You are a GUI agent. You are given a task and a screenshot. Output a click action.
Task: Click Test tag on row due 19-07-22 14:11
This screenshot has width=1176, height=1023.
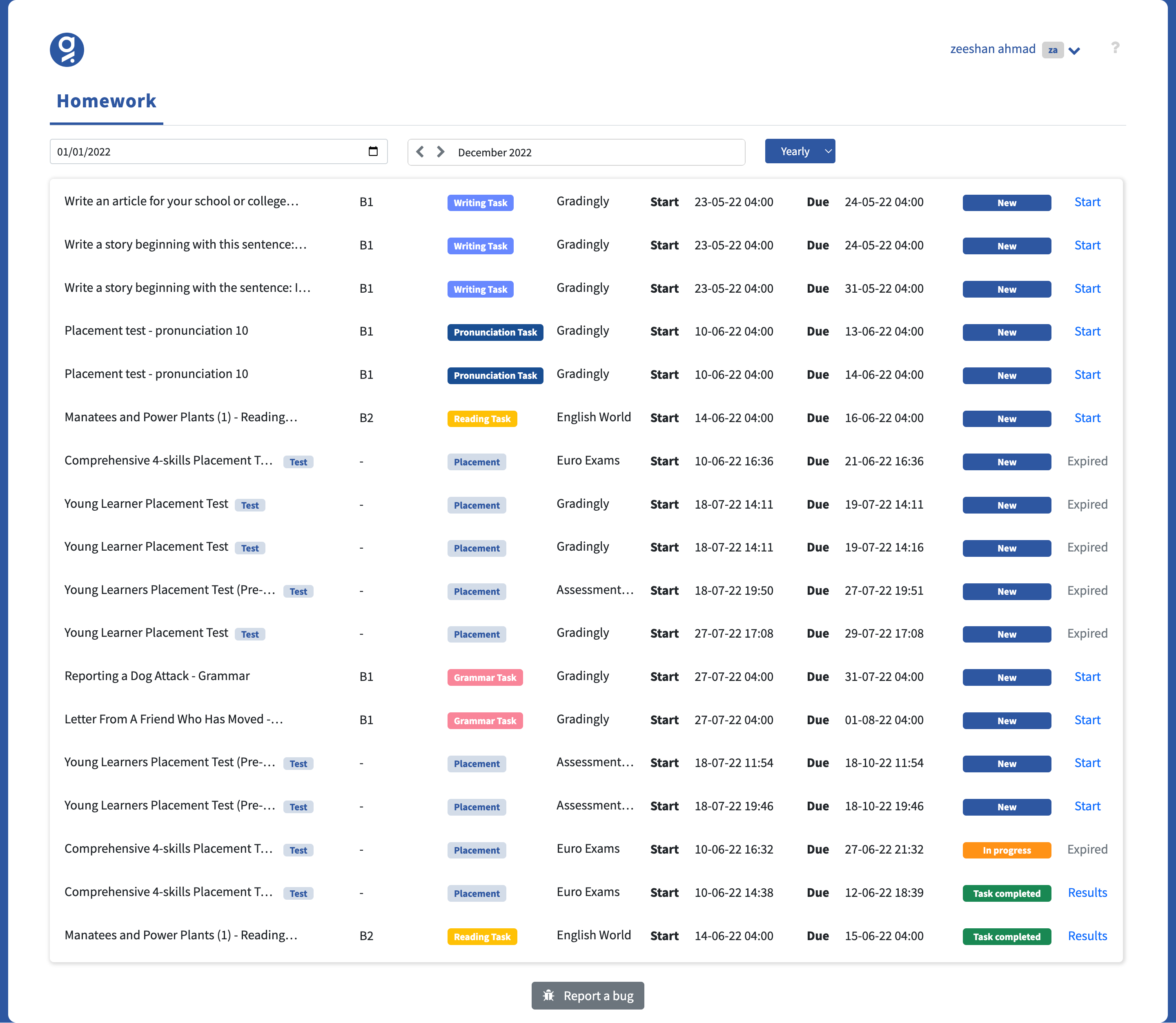(250, 505)
